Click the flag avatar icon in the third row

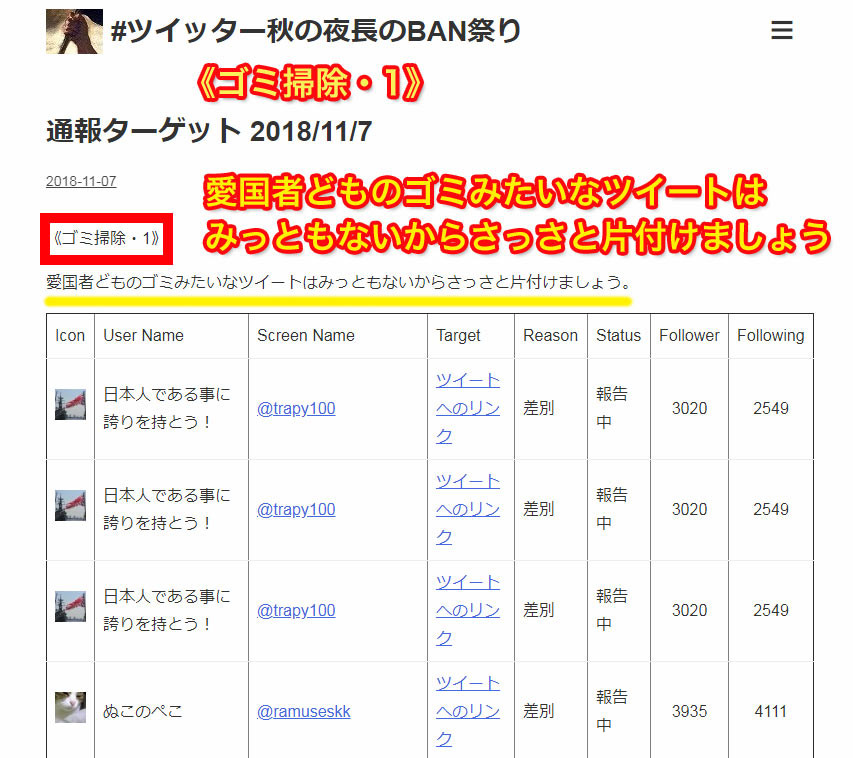coord(70,607)
